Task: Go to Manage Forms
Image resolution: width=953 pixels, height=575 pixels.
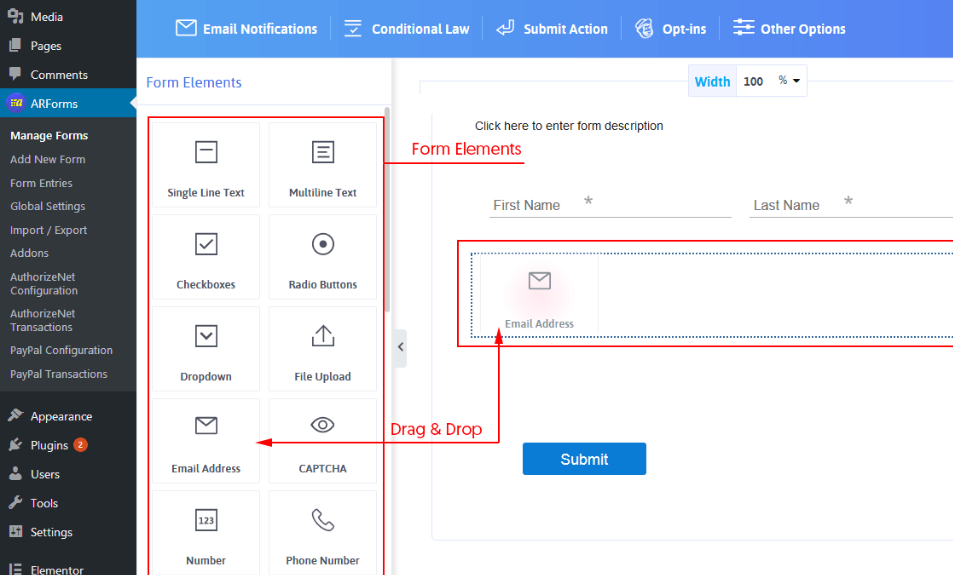Action: [49, 136]
